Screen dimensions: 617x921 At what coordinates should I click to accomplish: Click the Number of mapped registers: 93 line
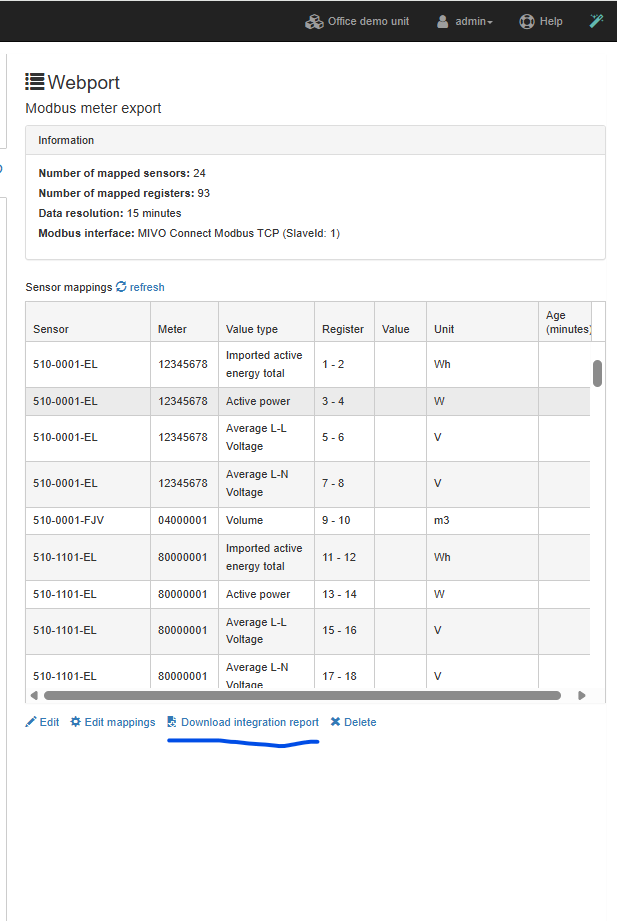[x=124, y=193]
